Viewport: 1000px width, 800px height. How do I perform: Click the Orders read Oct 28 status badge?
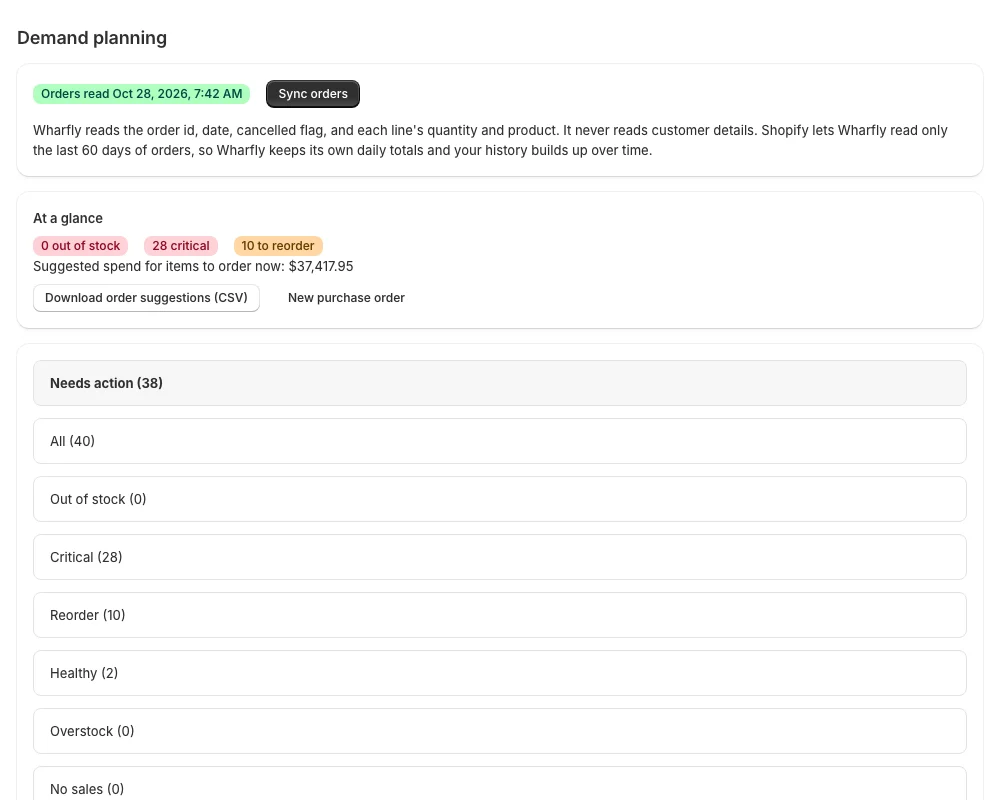tap(142, 94)
